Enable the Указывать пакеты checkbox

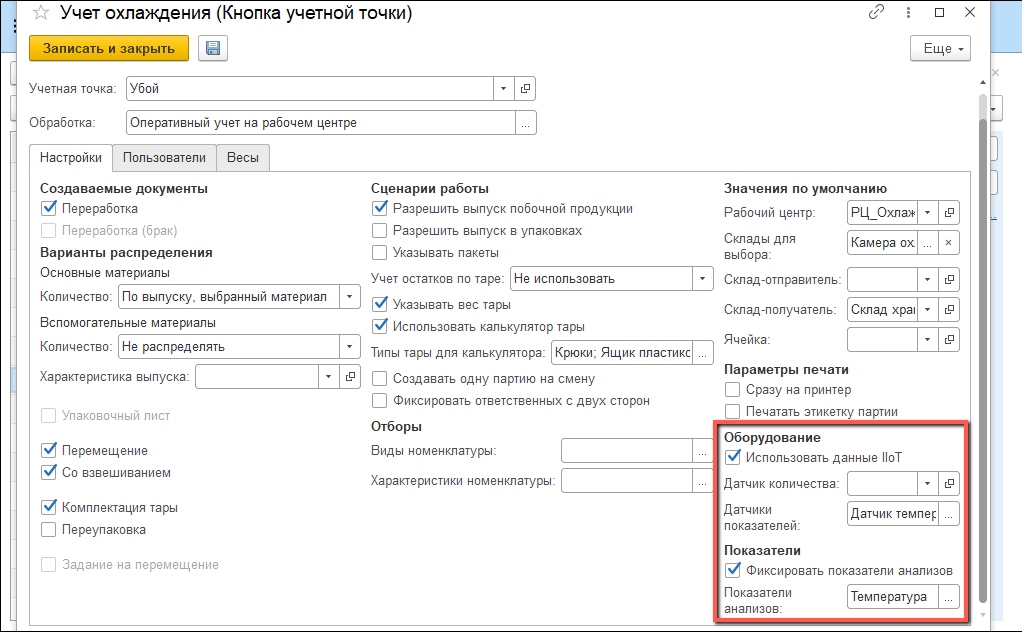pyautogui.click(x=380, y=253)
